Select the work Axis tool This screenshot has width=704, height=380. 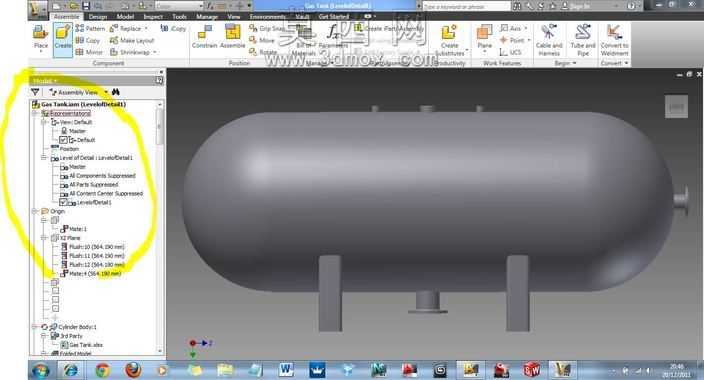[514, 28]
